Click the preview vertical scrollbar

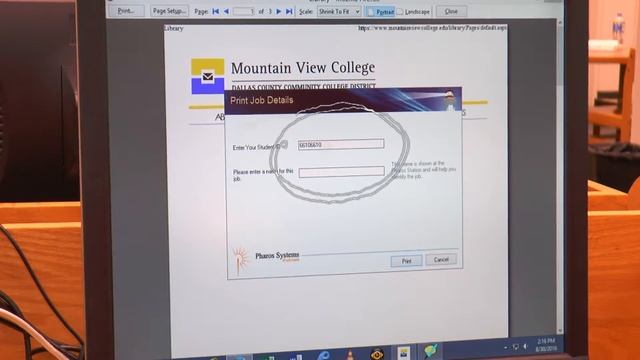click(560, 176)
